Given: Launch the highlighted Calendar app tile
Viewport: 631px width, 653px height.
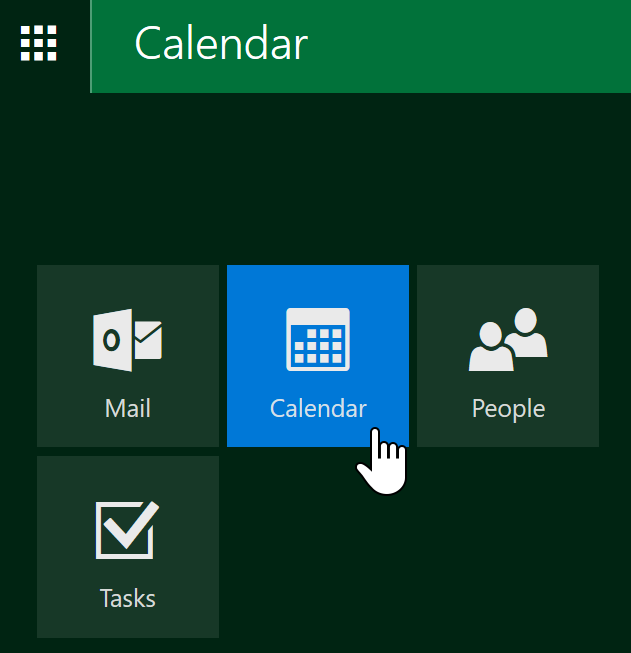Looking at the screenshot, I should click(x=318, y=355).
